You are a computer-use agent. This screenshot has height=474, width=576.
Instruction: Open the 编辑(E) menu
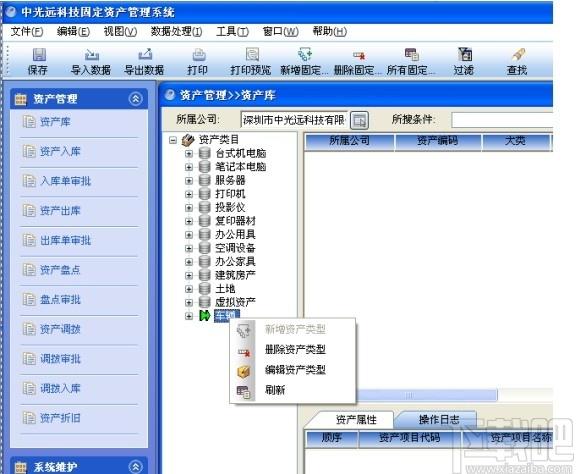[x=73, y=32]
